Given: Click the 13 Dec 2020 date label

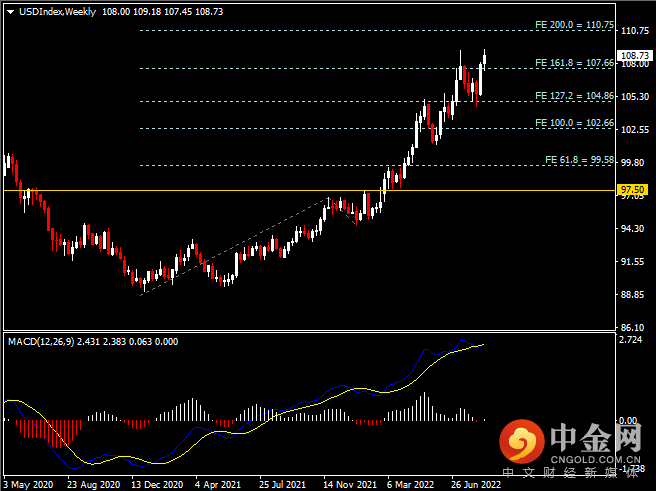Looking at the screenshot, I should click(x=157, y=485).
